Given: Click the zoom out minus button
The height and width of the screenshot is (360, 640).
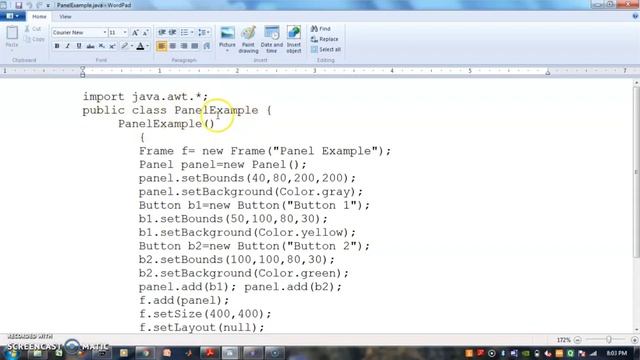Looking at the screenshot, I should [578, 340].
